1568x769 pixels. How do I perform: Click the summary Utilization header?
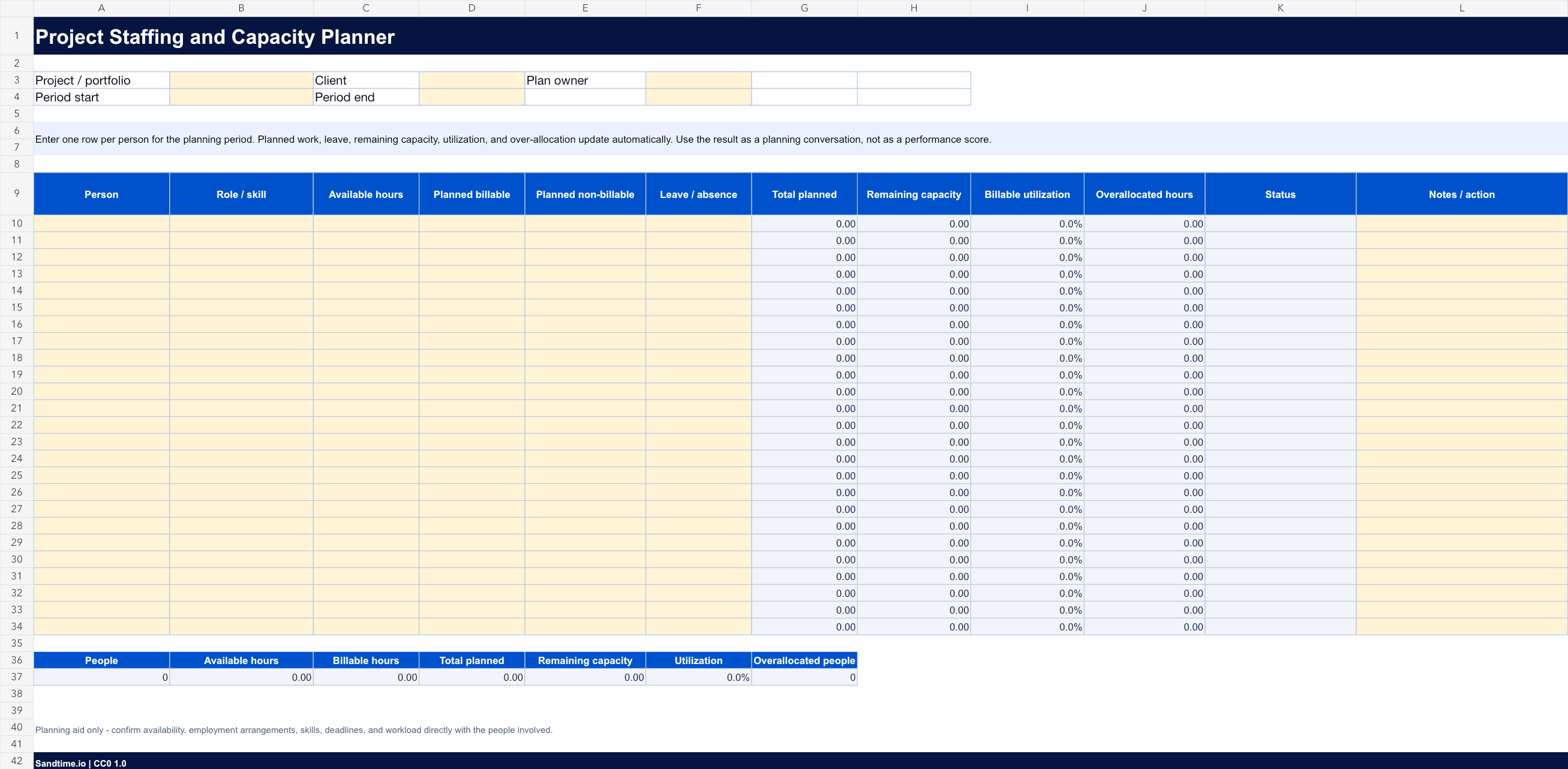click(x=698, y=660)
